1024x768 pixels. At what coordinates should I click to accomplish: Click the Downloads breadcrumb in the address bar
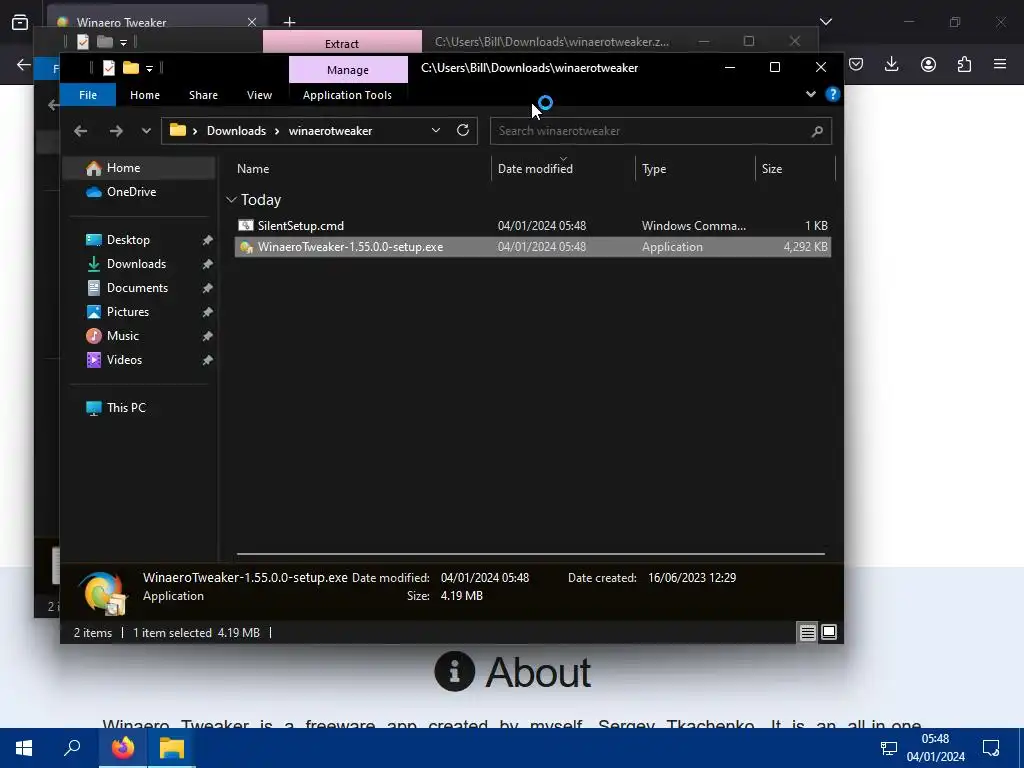(236, 131)
